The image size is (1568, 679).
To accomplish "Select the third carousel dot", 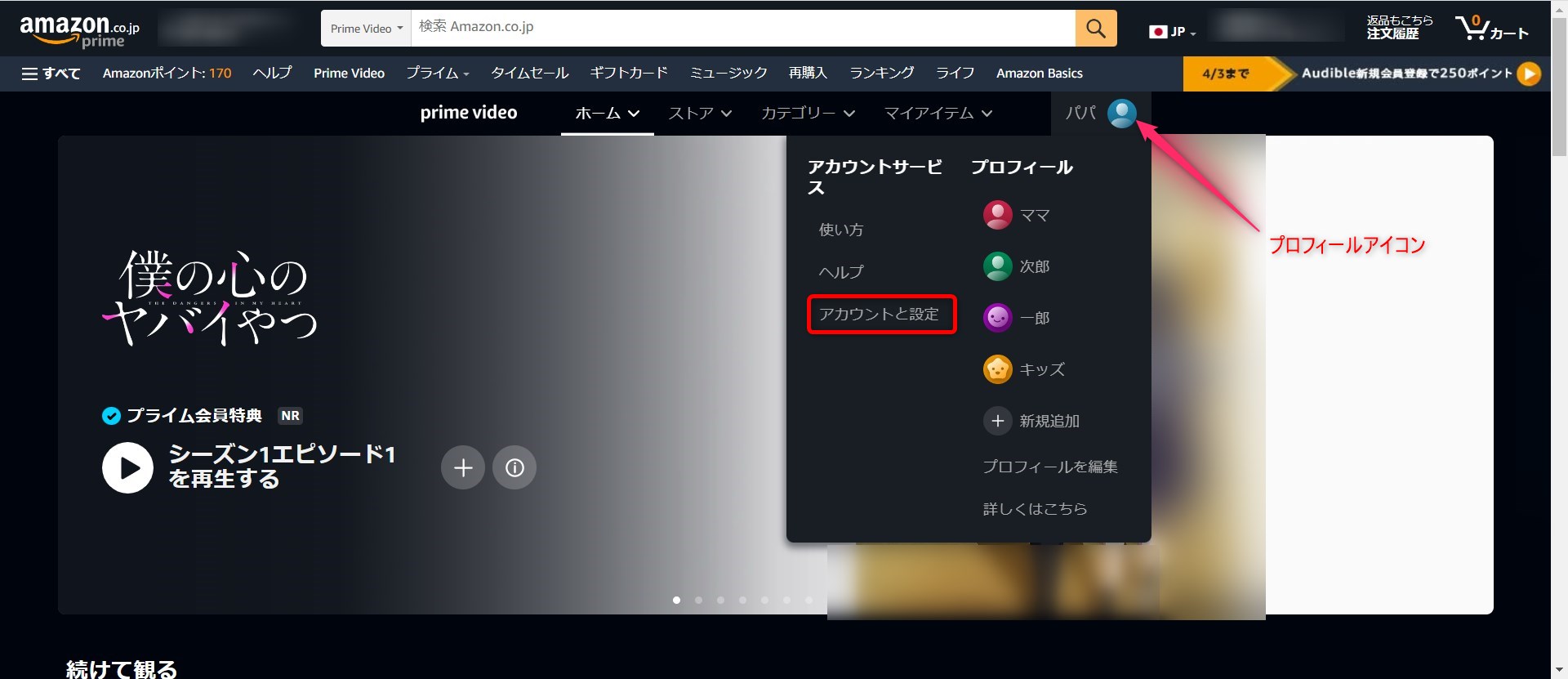I will coord(720,601).
